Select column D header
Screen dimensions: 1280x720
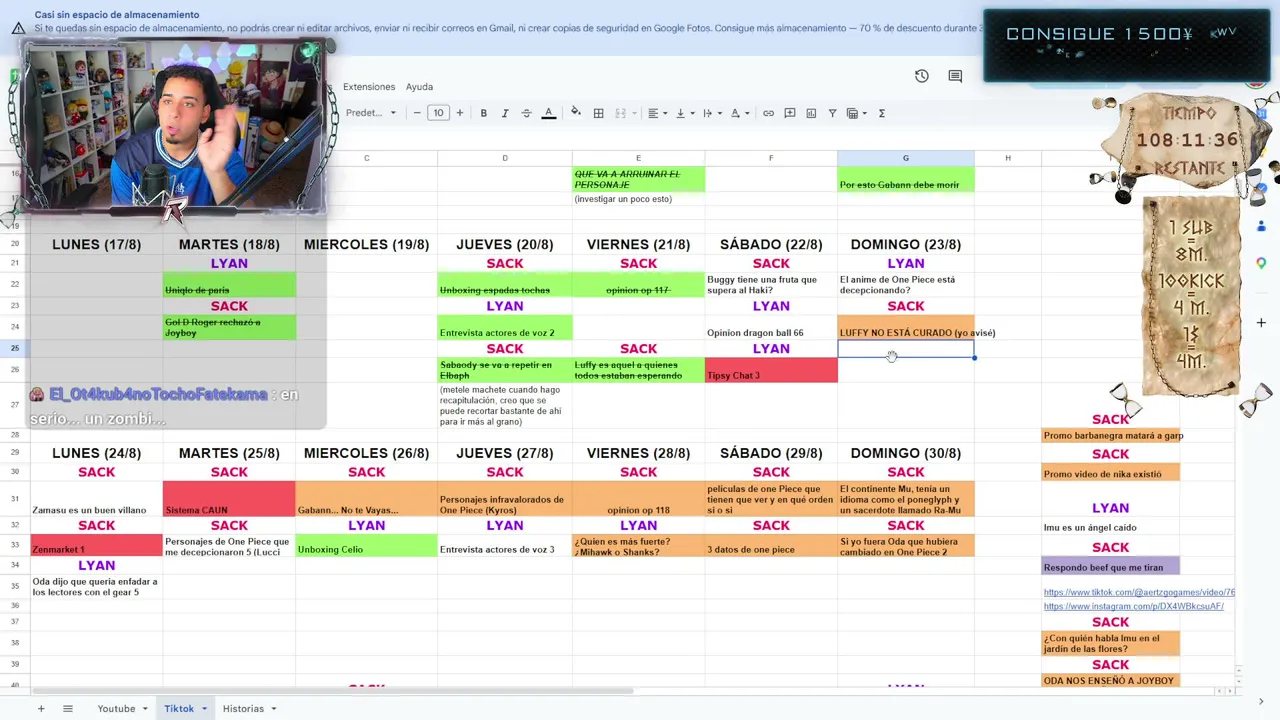tap(505, 158)
